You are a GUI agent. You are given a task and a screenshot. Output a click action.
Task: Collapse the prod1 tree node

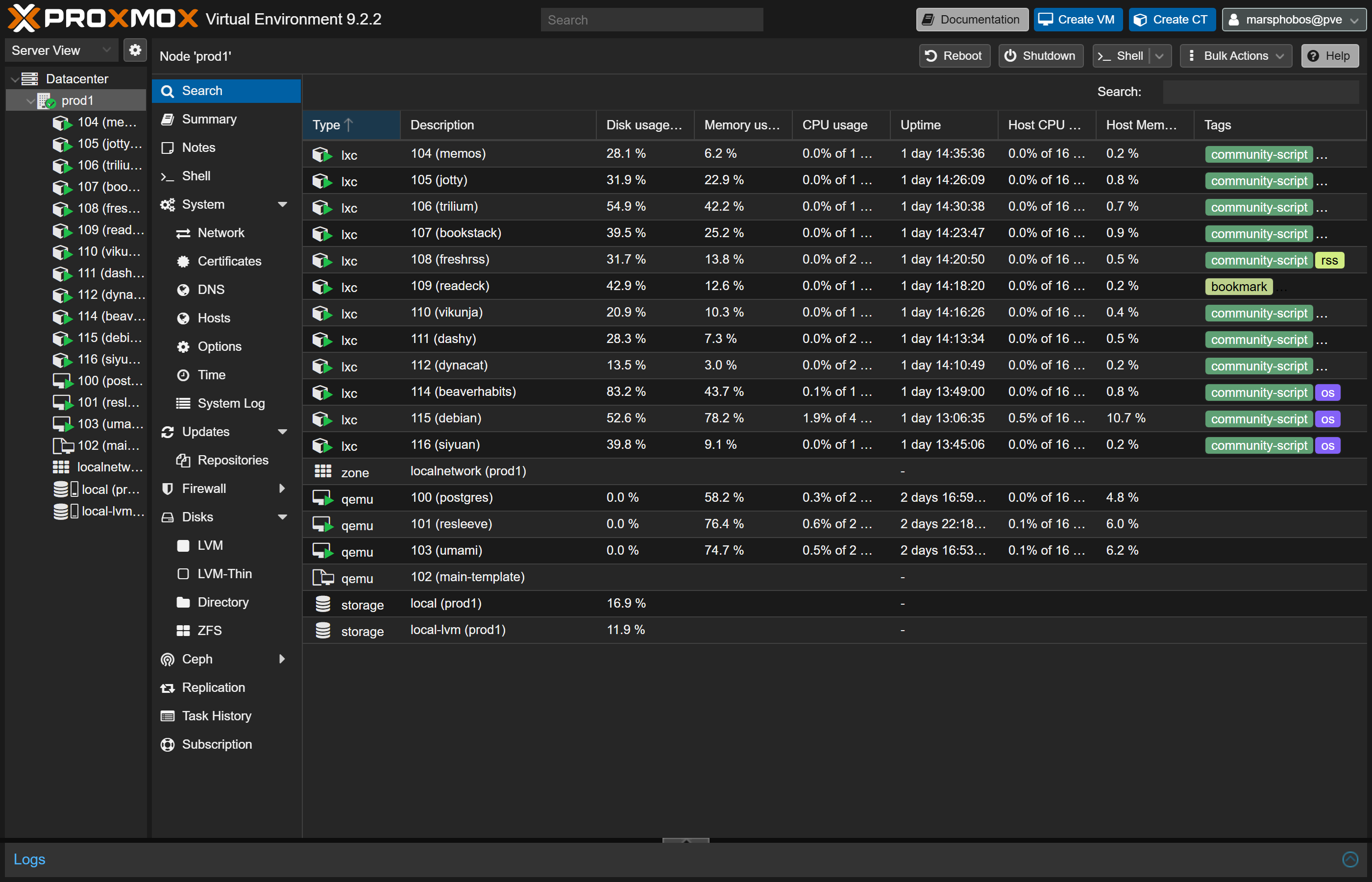pyautogui.click(x=30, y=101)
